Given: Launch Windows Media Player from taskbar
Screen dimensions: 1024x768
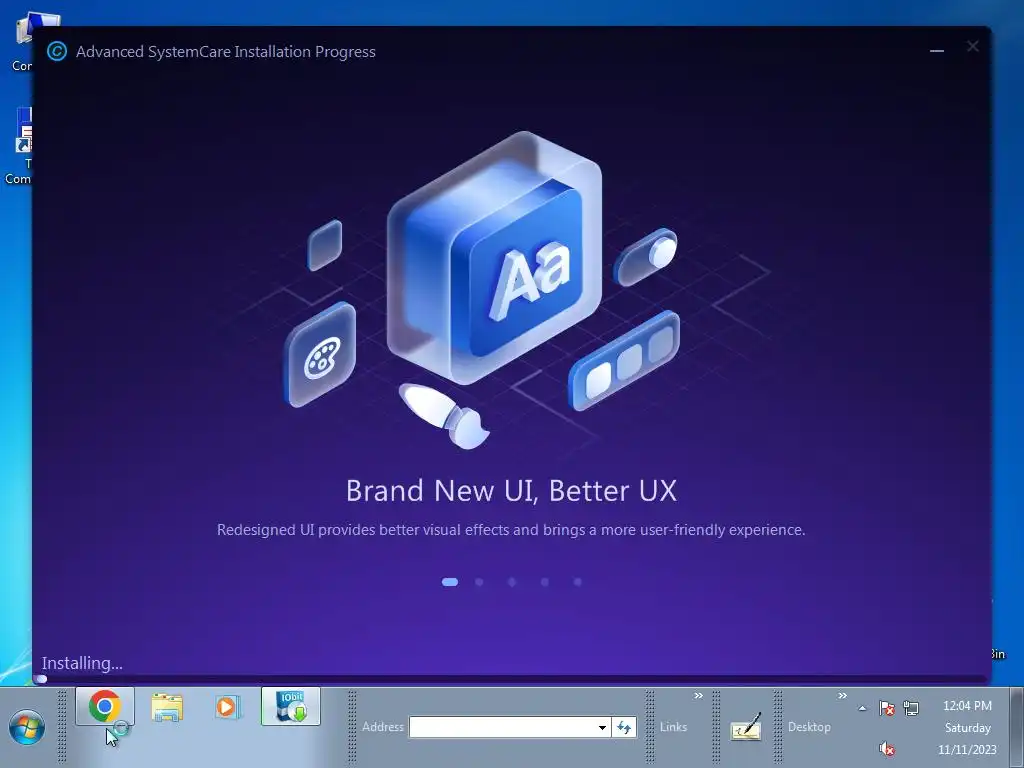Looking at the screenshot, I should click(x=227, y=707).
